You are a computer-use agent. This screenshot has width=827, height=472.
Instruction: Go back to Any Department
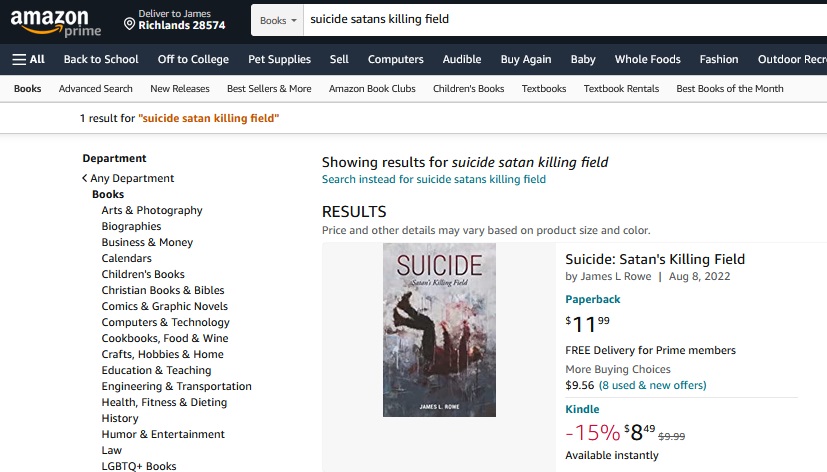tap(131, 178)
